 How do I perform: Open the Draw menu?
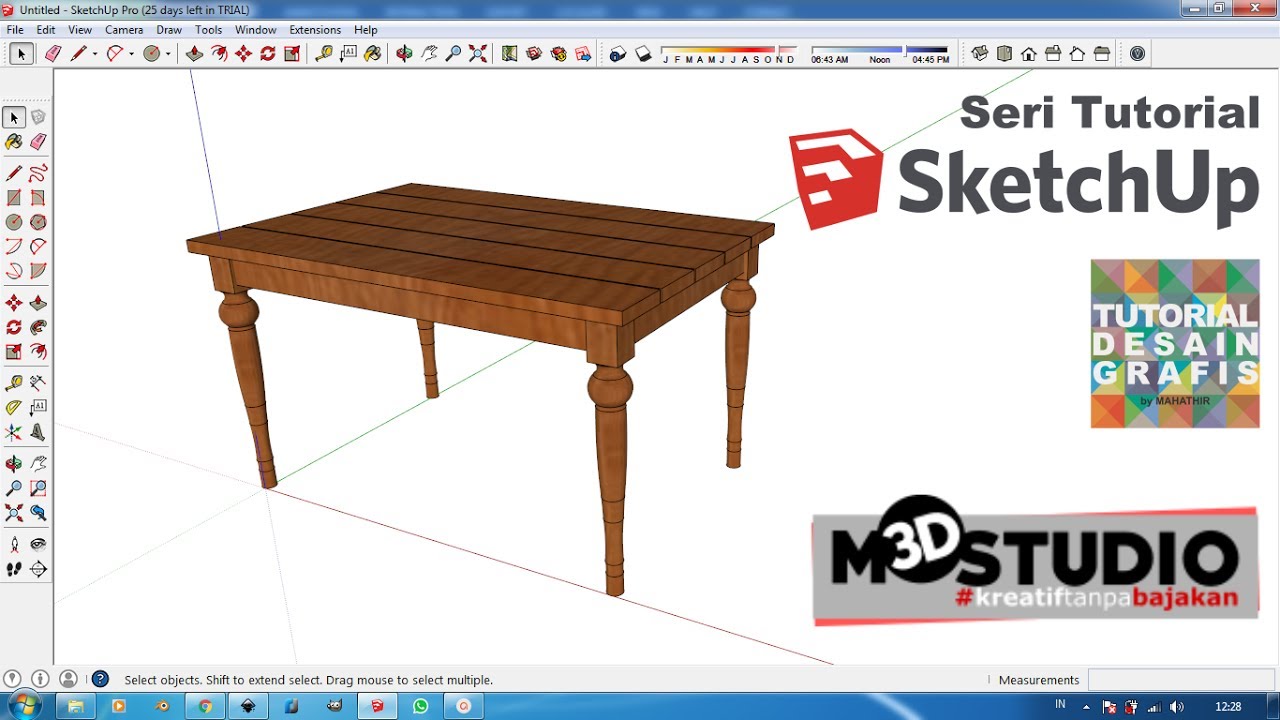[169, 30]
